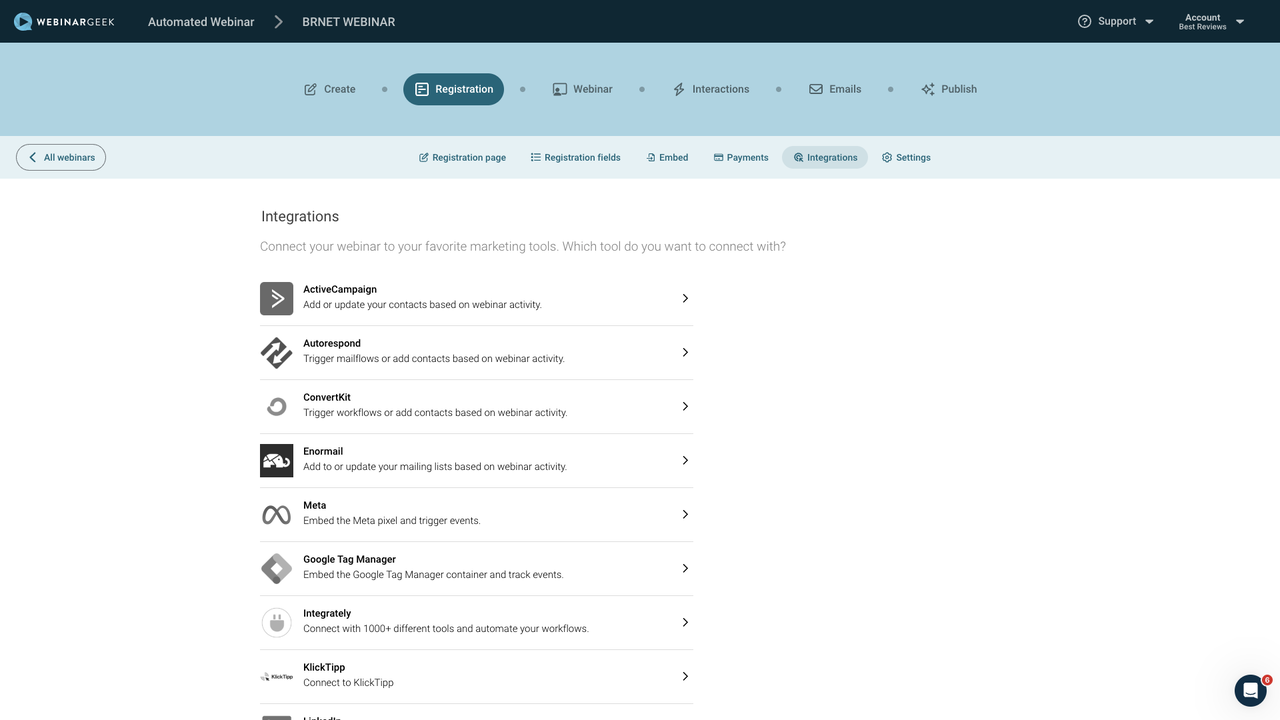Expand the ActiveCampaign integration chevron
Viewport: 1280px width, 720px height.
point(685,298)
